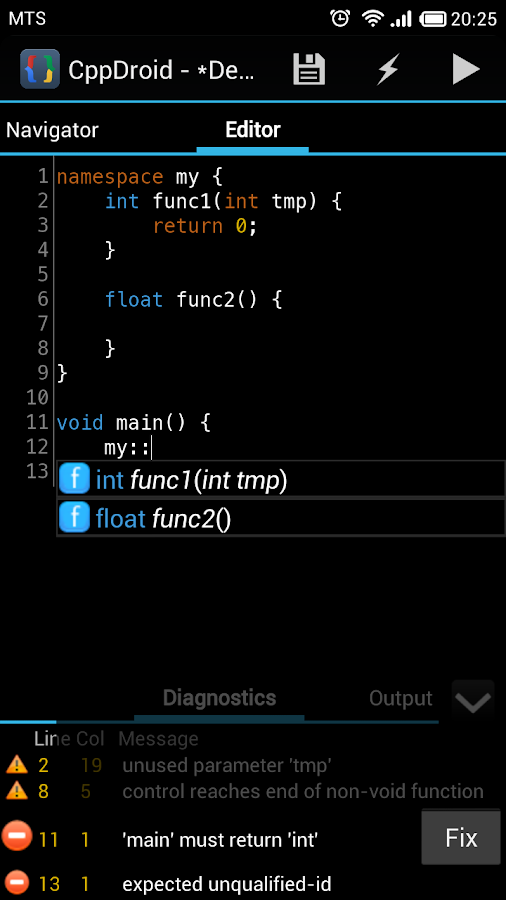Tap the cellular signal strength icon
The image size is (506, 900).
[401, 19]
